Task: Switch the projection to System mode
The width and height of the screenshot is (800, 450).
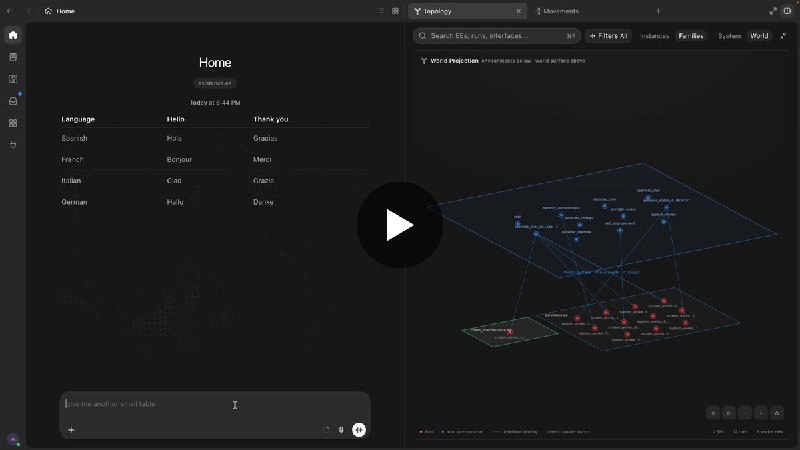Action: [730, 36]
